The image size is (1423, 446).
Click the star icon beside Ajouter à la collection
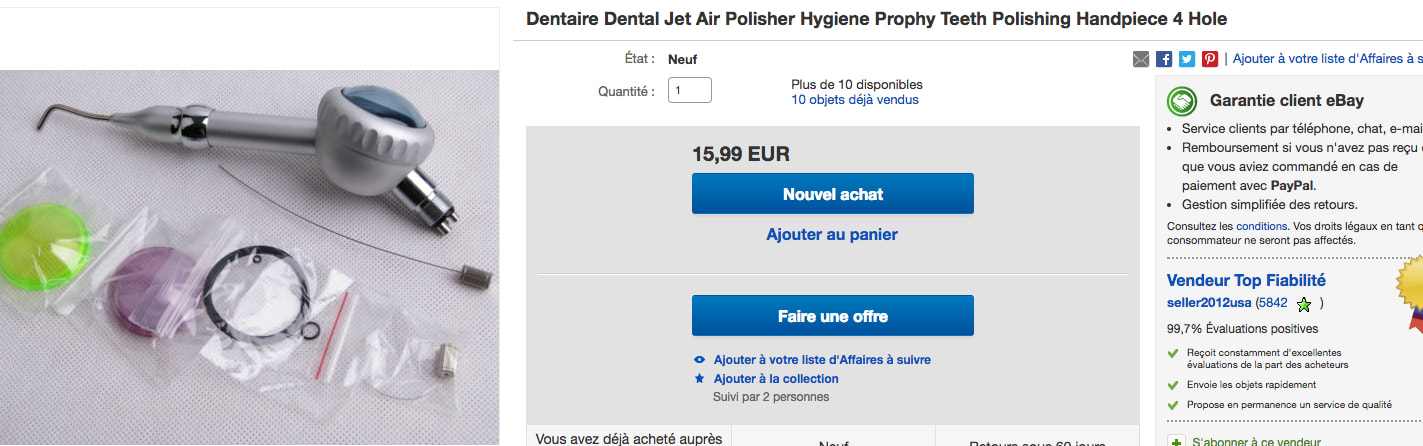tap(699, 379)
